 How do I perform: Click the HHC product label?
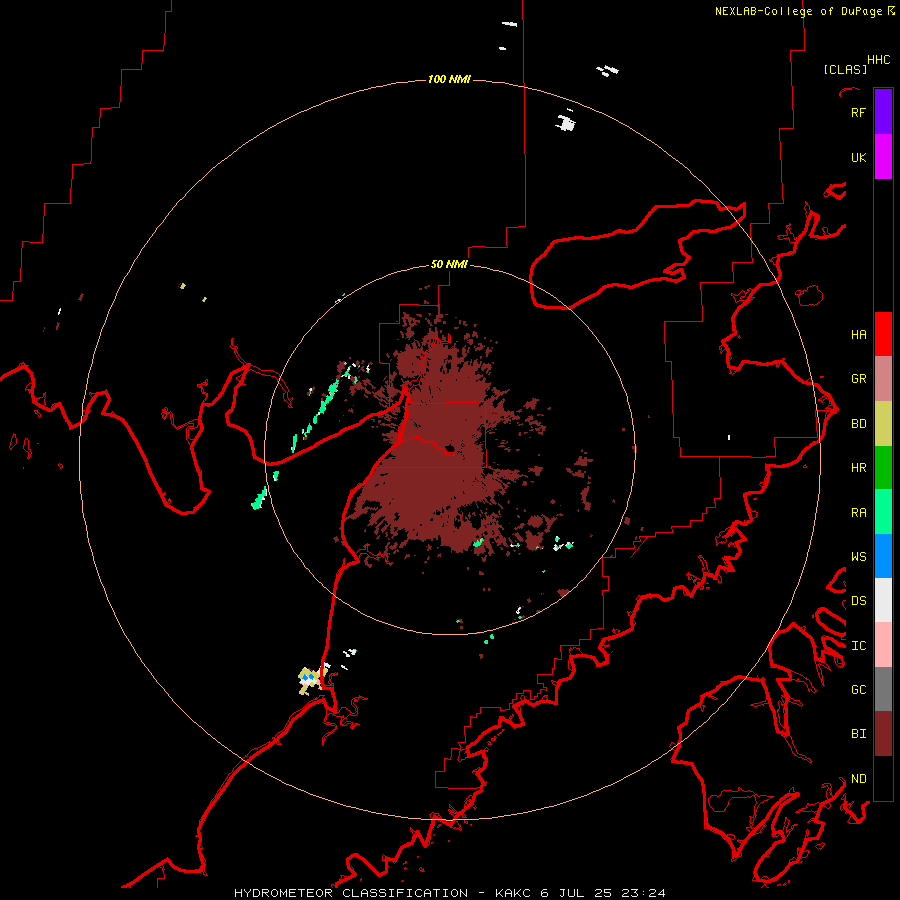(x=878, y=60)
